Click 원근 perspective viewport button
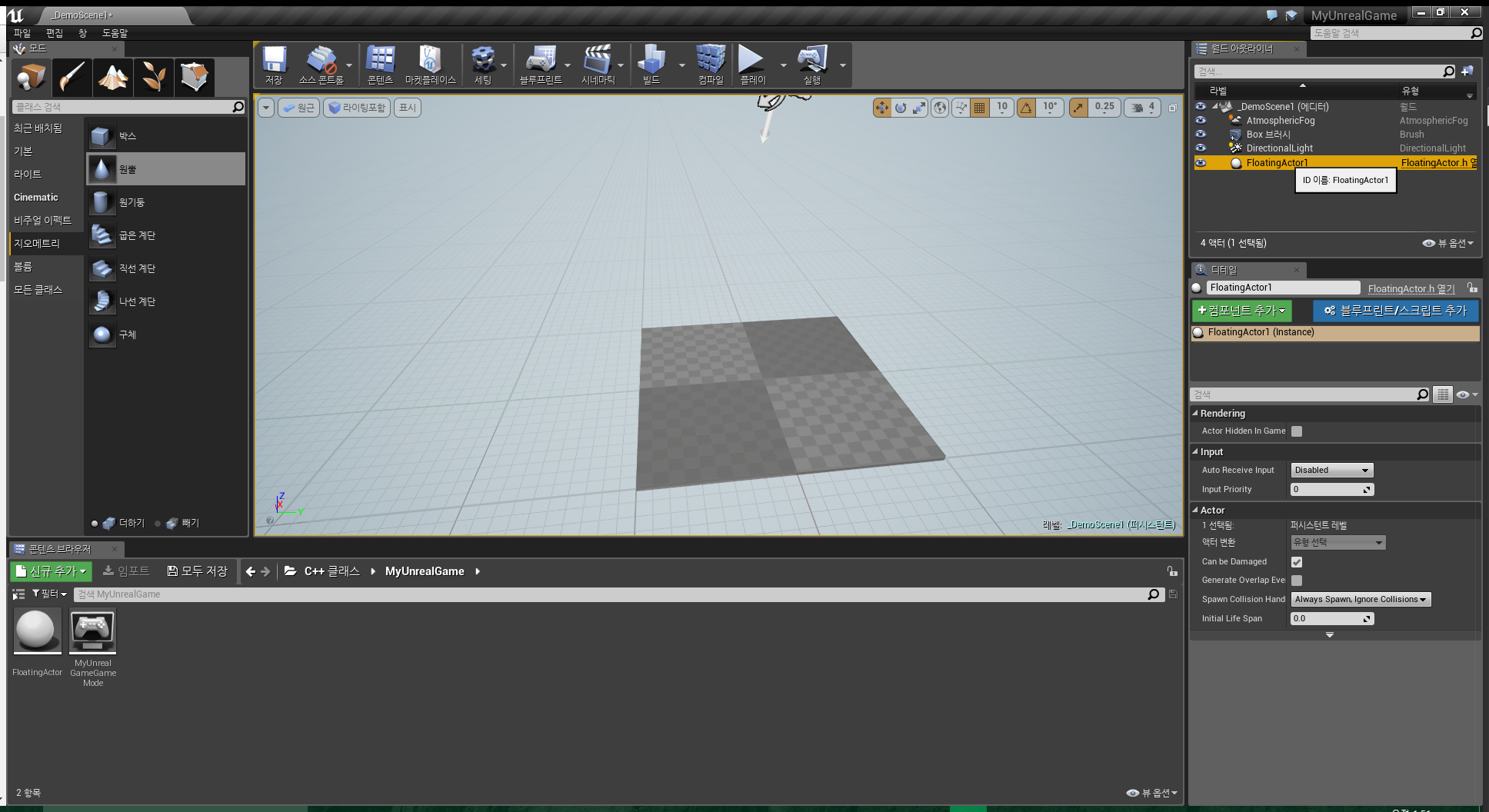Viewport: 1489px width, 812px height. 298,108
